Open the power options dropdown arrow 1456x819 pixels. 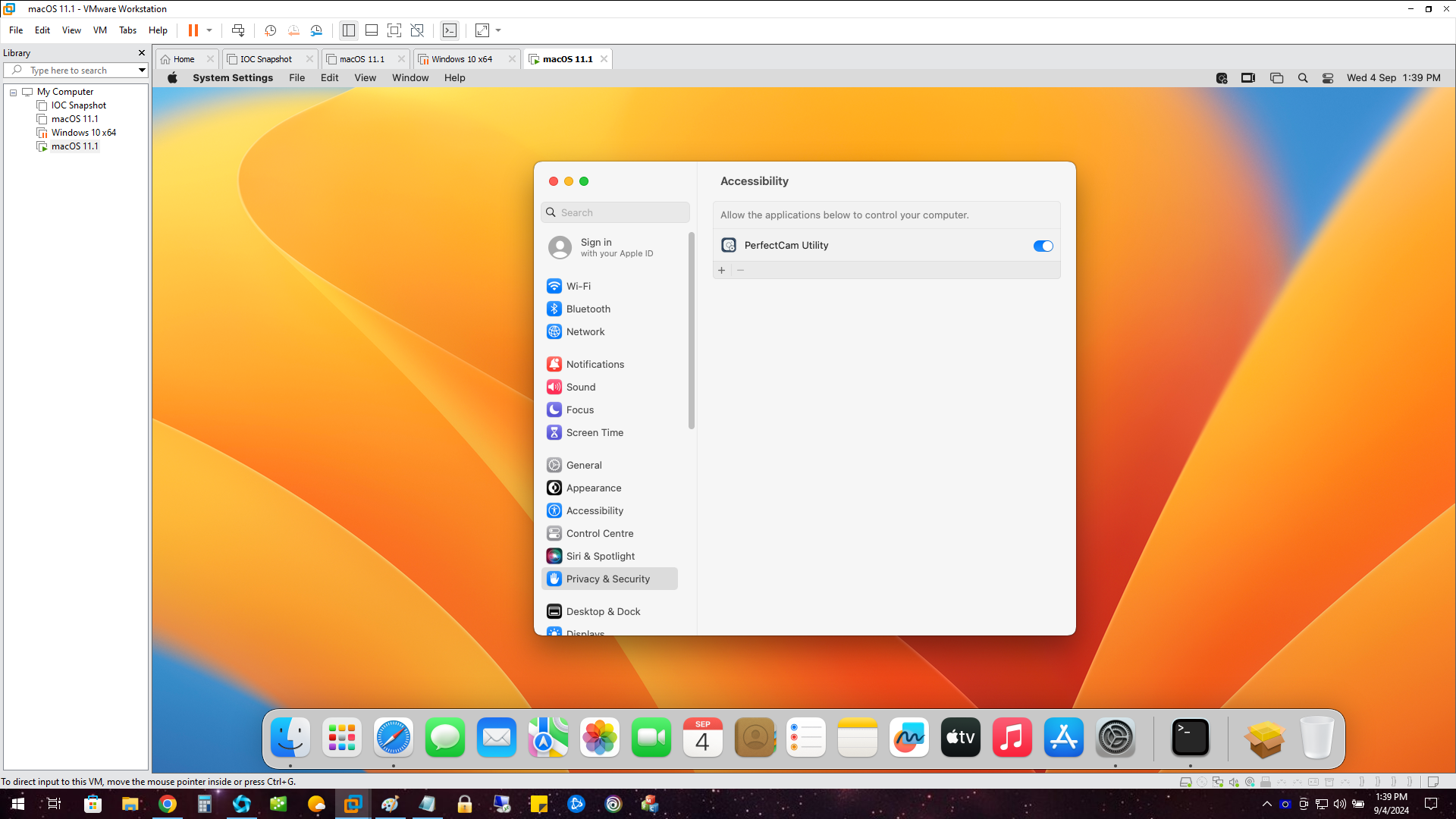click(x=209, y=30)
